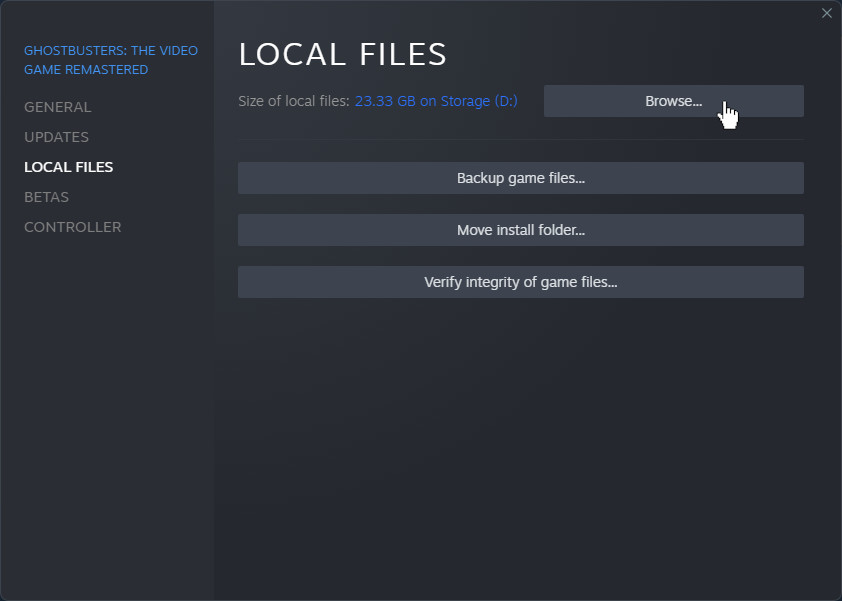Open the General settings tab
842x601 pixels.
(x=57, y=107)
